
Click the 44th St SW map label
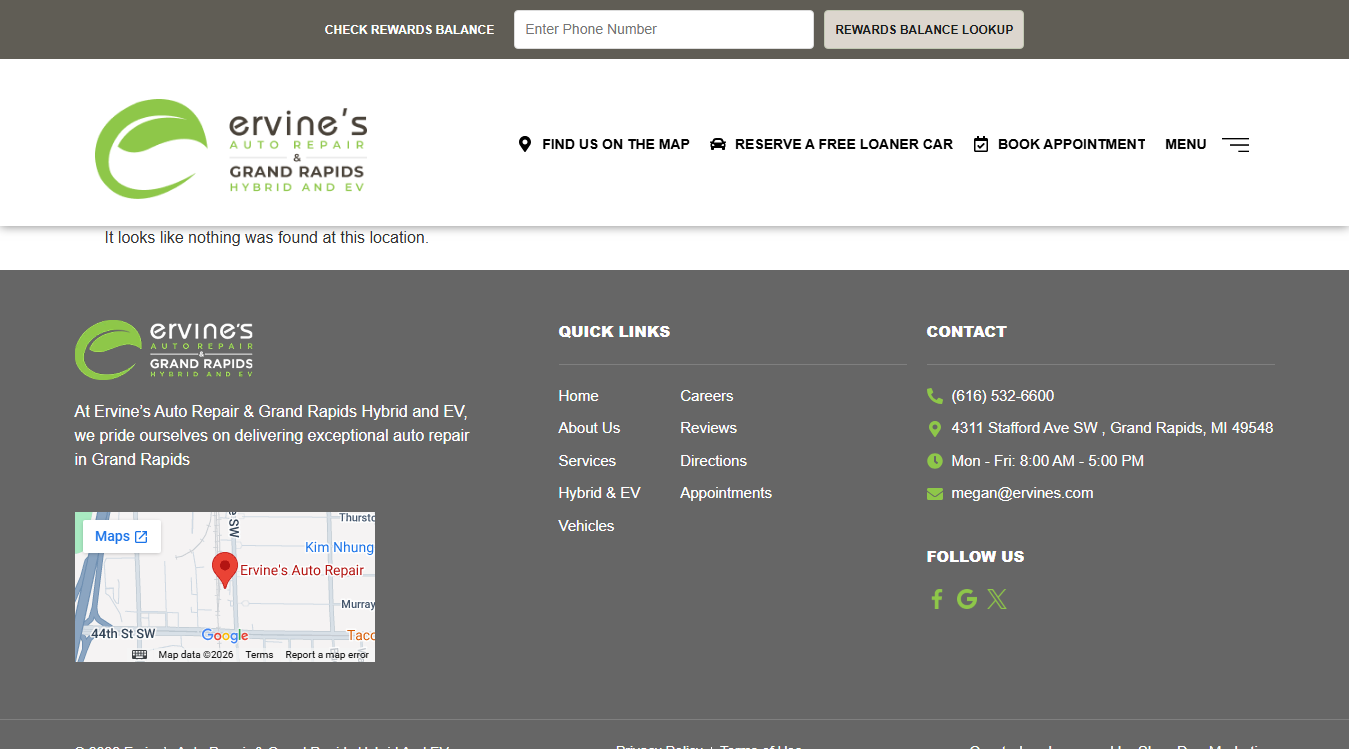[123, 634]
